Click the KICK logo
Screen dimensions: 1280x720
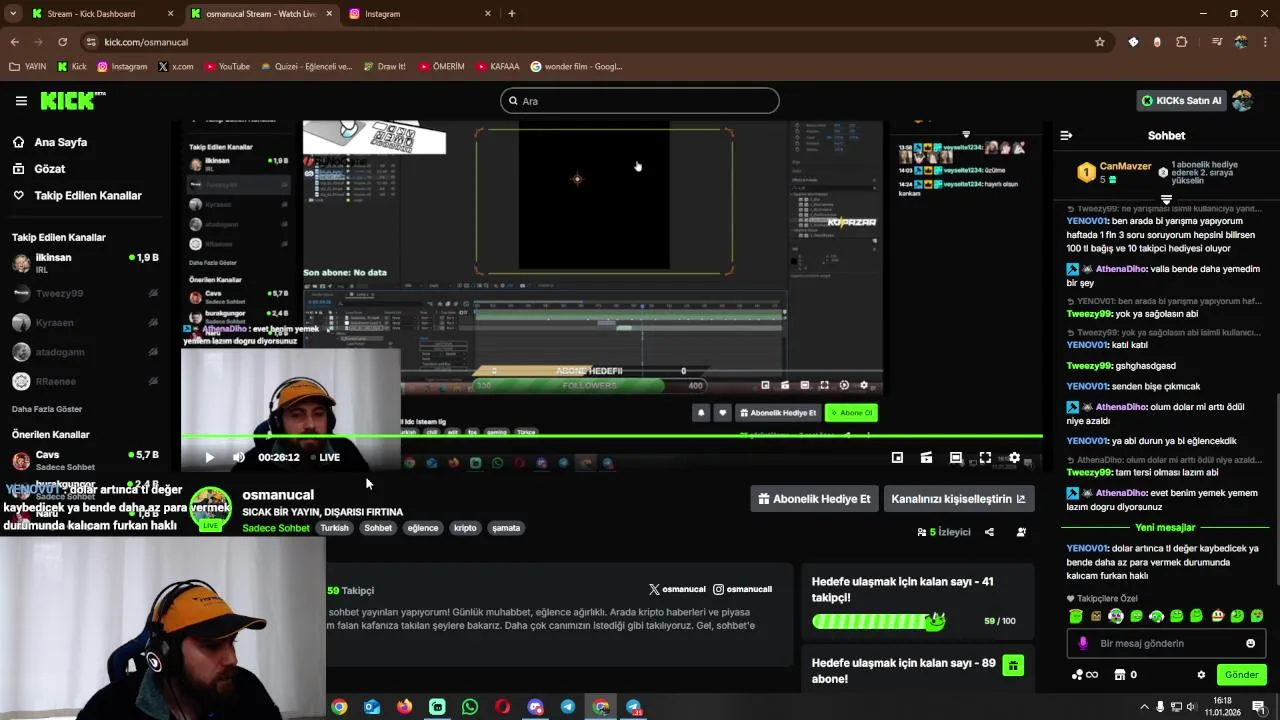tap(72, 100)
